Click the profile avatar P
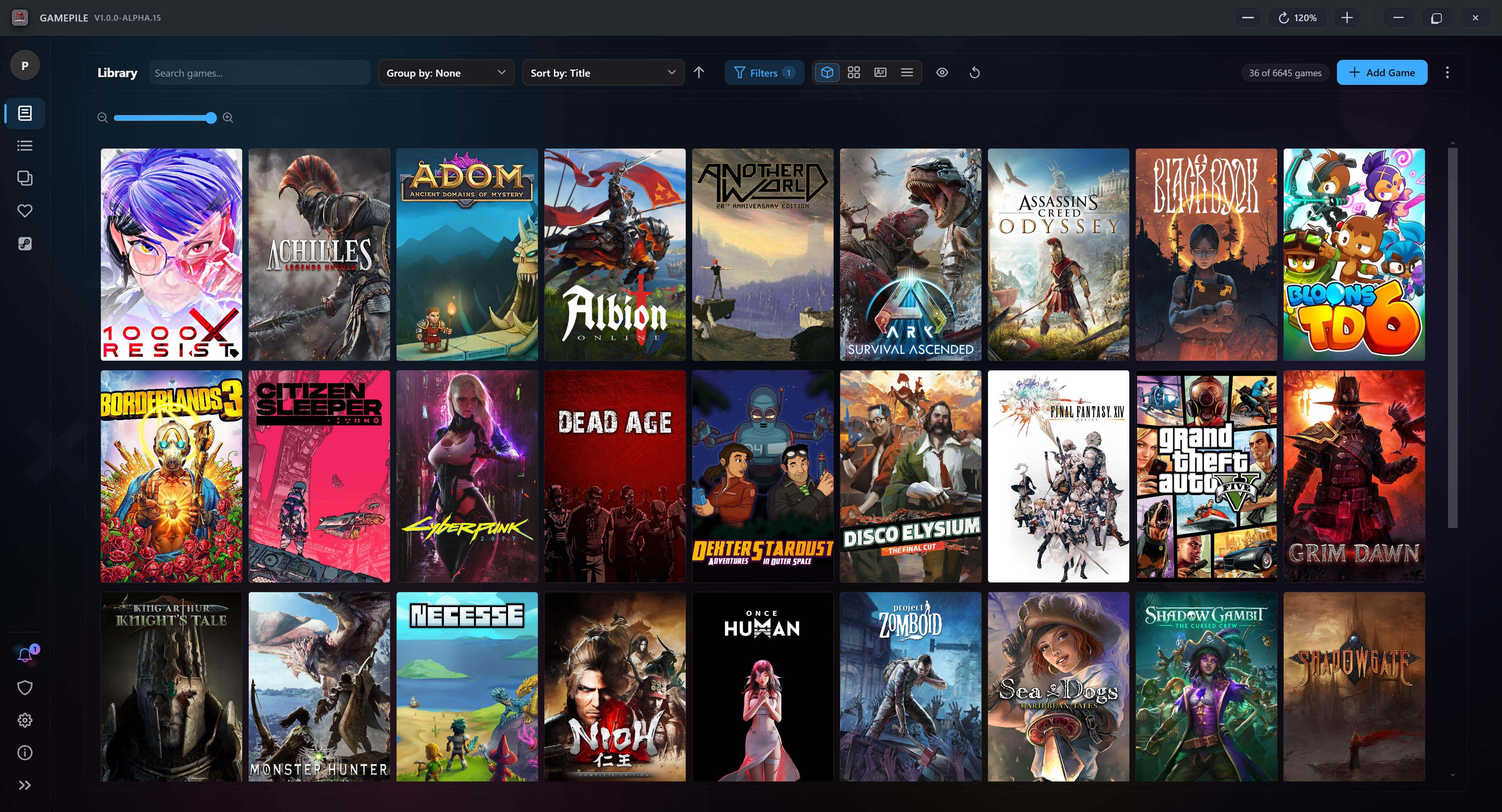The width and height of the screenshot is (1502, 812). pyautogui.click(x=25, y=65)
